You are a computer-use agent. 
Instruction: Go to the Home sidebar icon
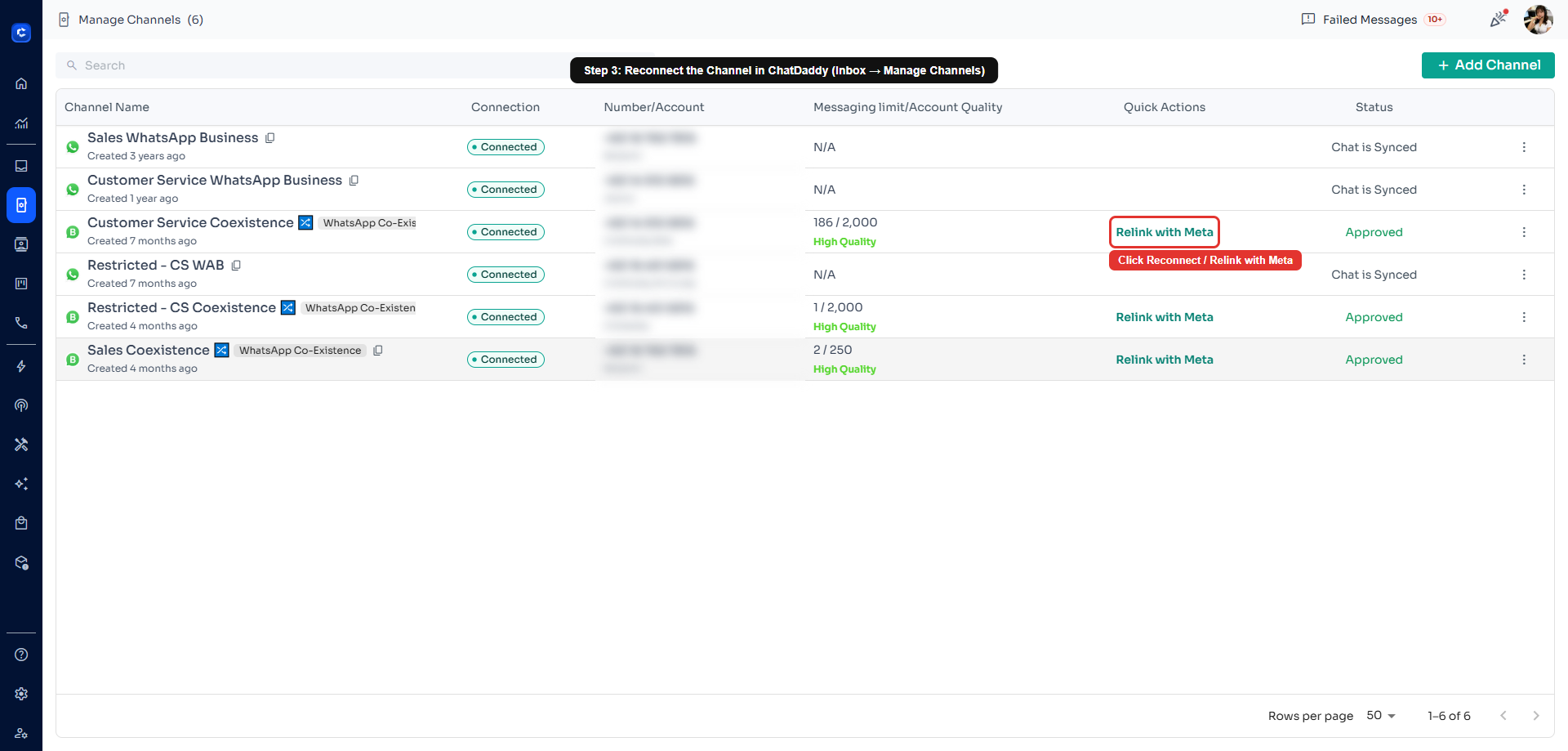point(21,83)
